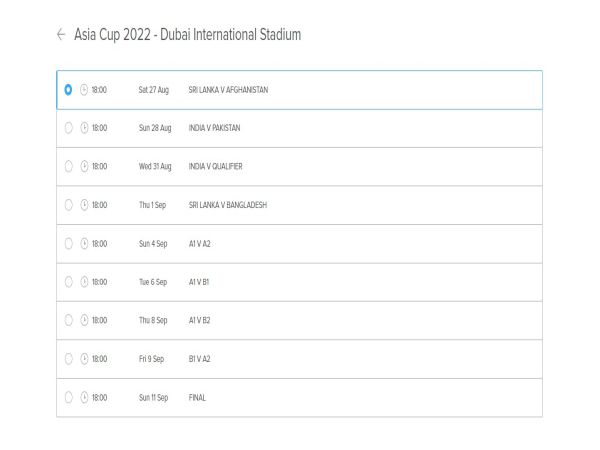Click the FINAL match label
This screenshot has width=600, height=450.
click(x=197, y=398)
